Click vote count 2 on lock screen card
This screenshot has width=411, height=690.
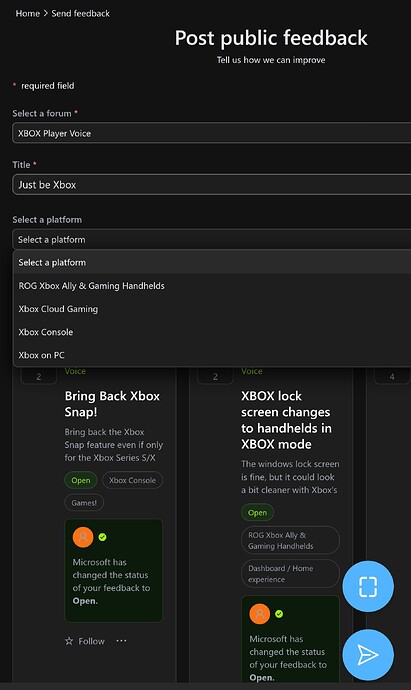(215, 377)
